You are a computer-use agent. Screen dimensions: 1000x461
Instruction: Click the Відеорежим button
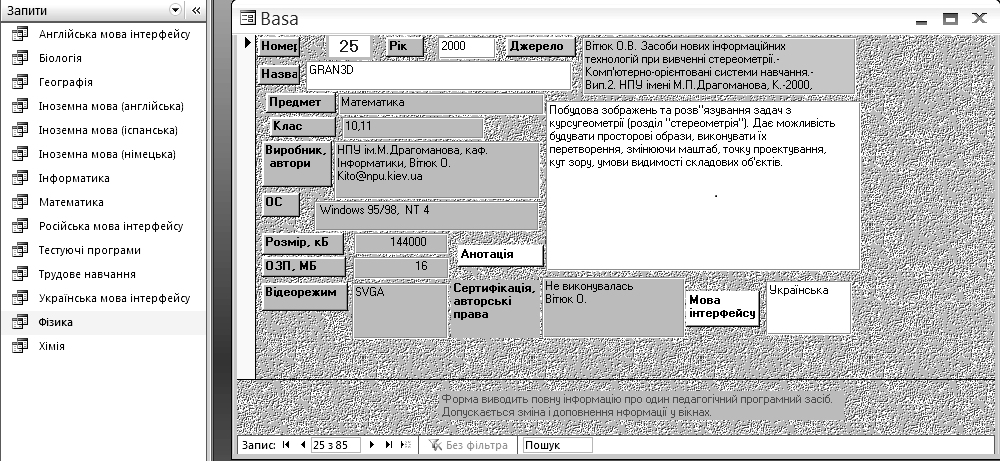[305, 296]
